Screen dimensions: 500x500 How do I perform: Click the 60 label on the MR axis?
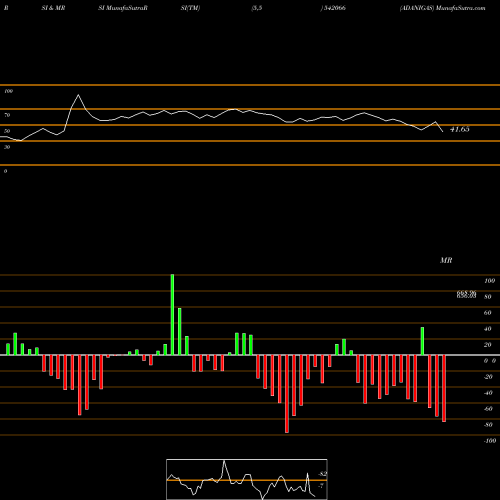point(488,313)
